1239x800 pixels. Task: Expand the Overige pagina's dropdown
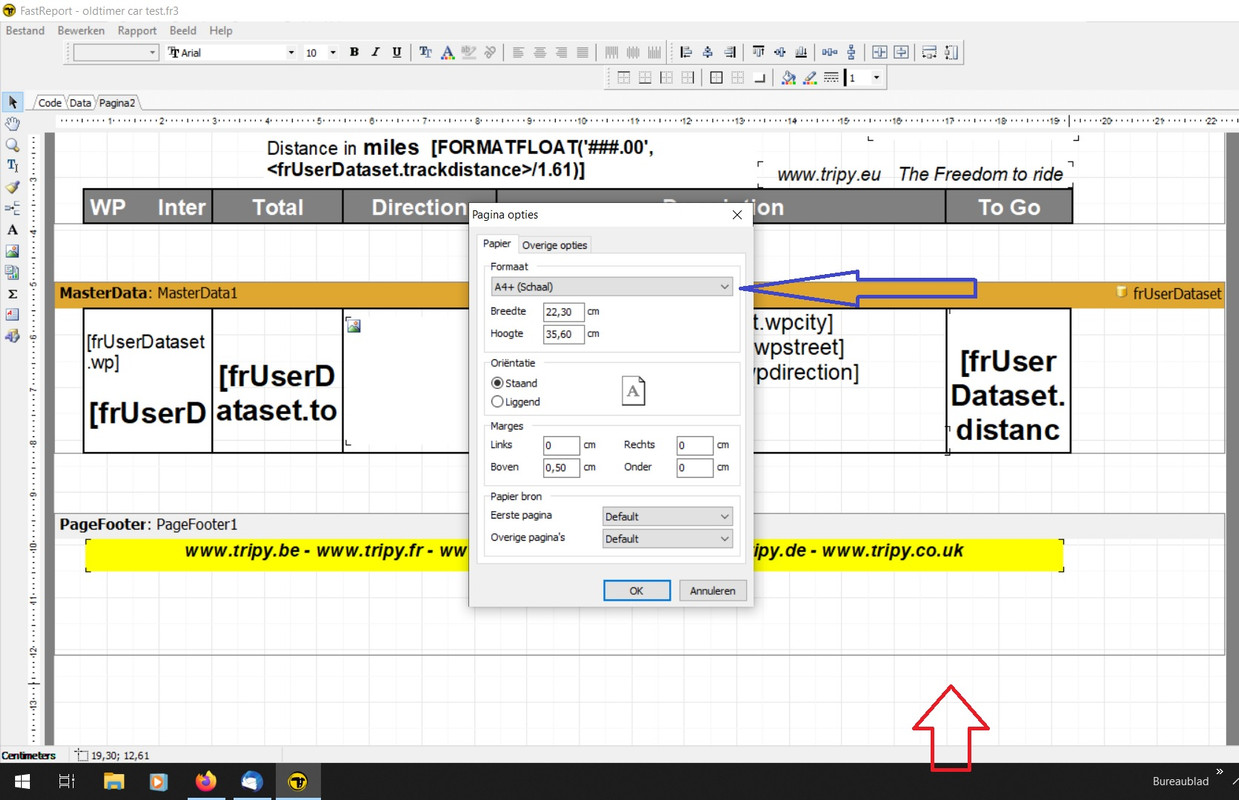click(x=667, y=539)
